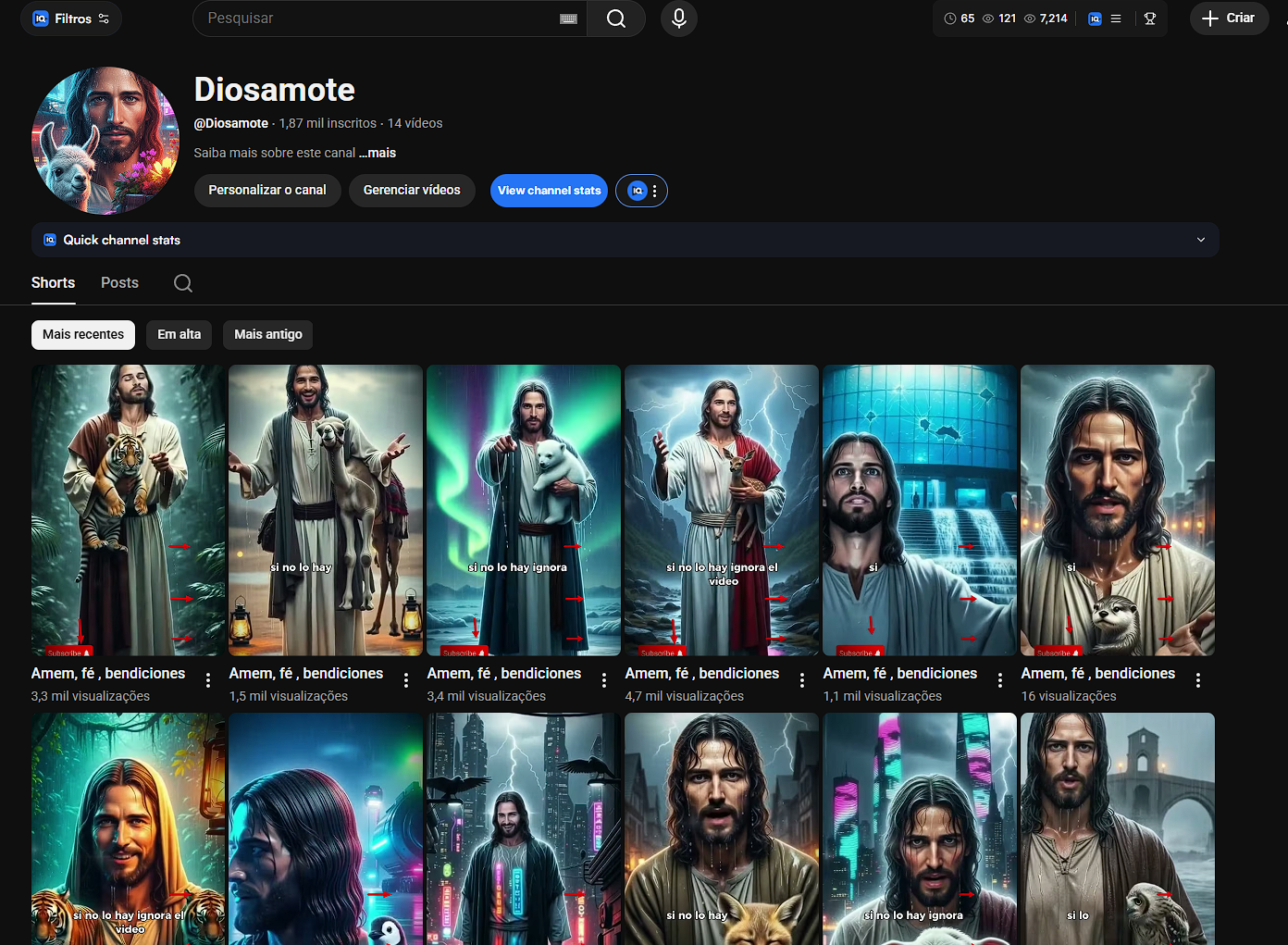This screenshot has height=945, width=1288.
Task: Open options for the 4,7 mil visualizações Short
Action: point(802,680)
